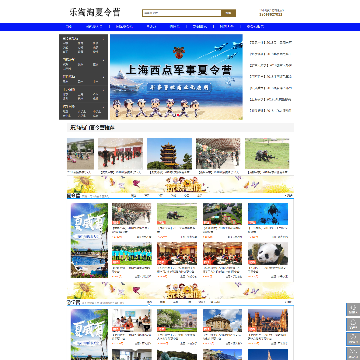Open the Gothic spires at sunset card

268,320
